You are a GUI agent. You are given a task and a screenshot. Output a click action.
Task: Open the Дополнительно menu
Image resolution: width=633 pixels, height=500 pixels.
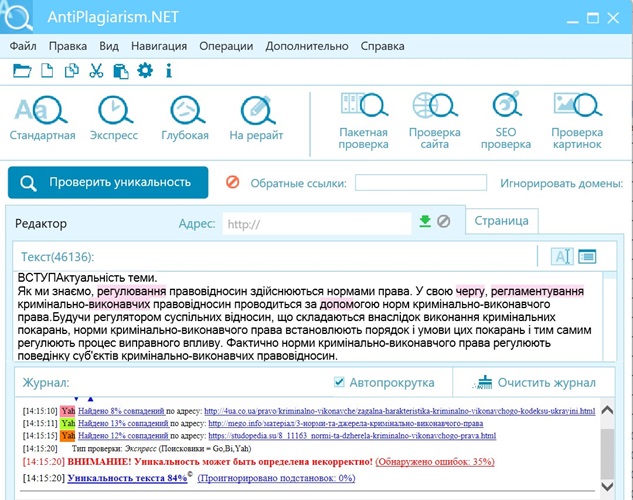point(307,46)
